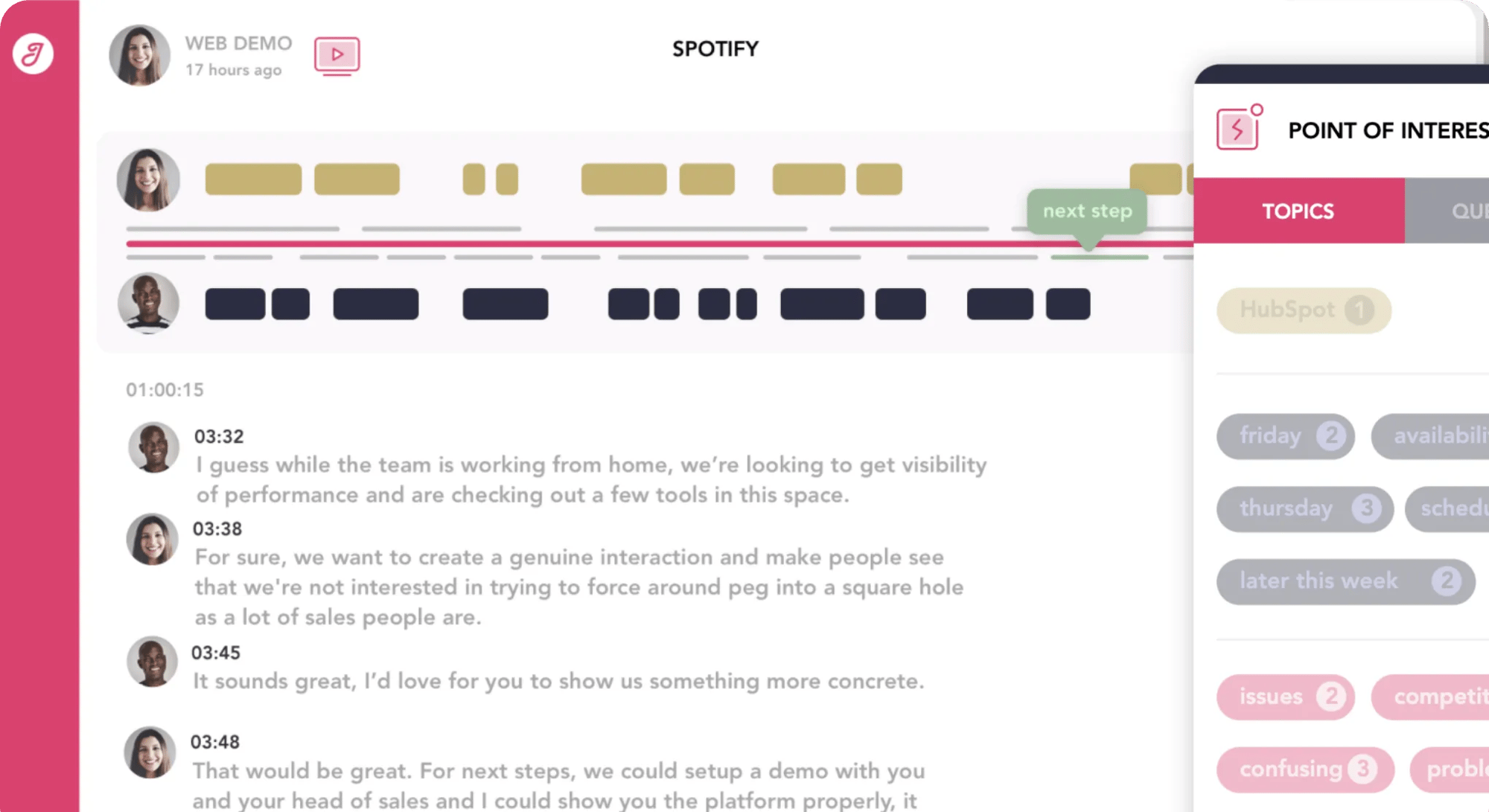Expand the later this week tag
This screenshot has width=1489, height=812.
(x=1345, y=580)
